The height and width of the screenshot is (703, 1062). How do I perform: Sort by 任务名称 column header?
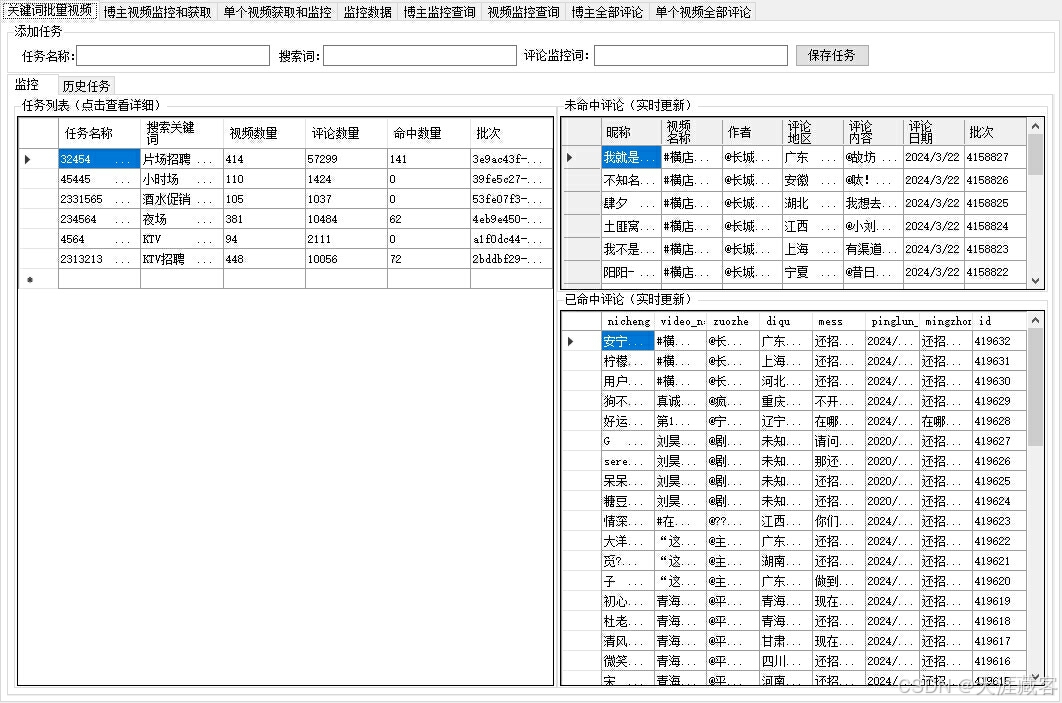click(100, 133)
